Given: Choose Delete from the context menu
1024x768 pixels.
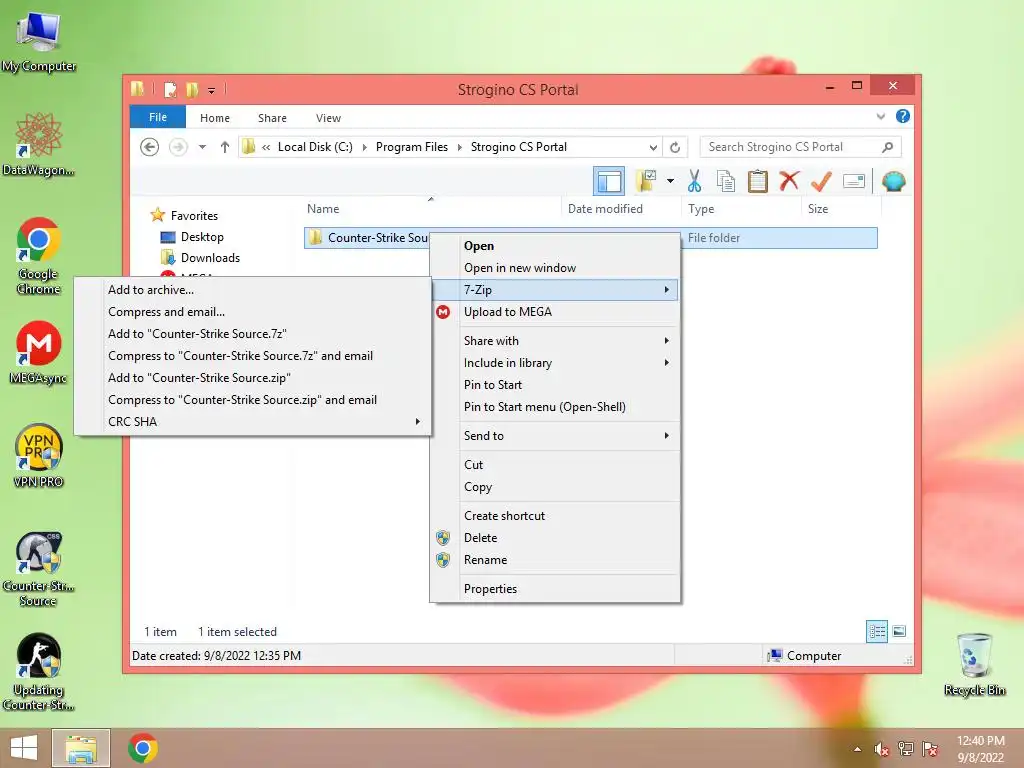Looking at the screenshot, I should 554,537.
